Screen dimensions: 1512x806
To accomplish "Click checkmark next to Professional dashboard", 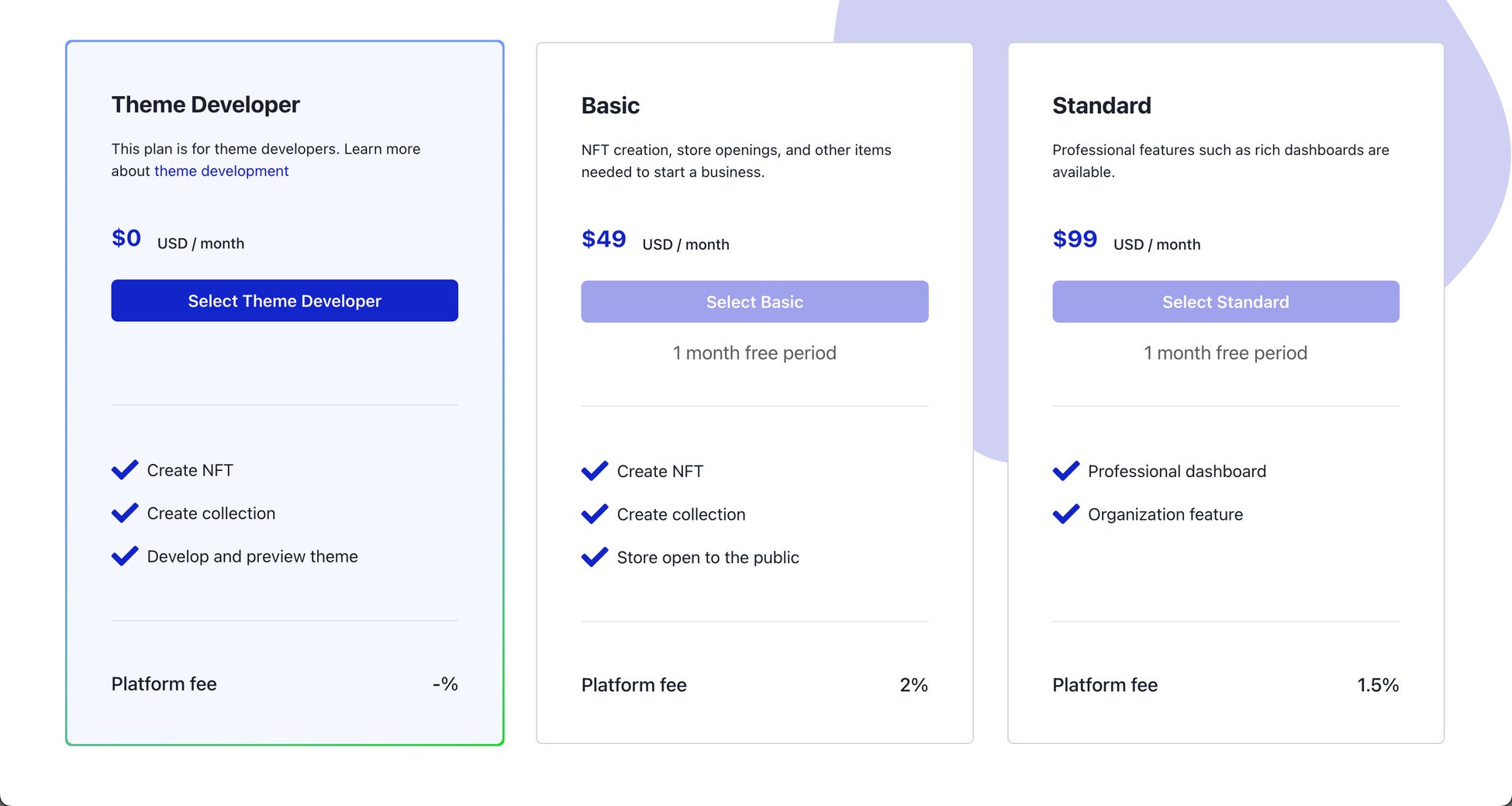I will coord(1066,471).
